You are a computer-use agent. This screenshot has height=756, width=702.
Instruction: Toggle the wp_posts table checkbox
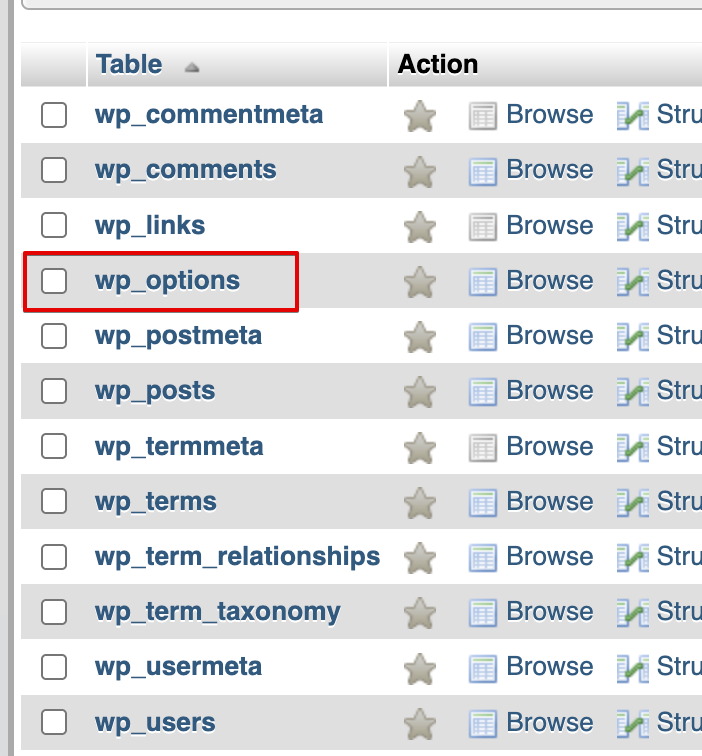coord(54,391)
